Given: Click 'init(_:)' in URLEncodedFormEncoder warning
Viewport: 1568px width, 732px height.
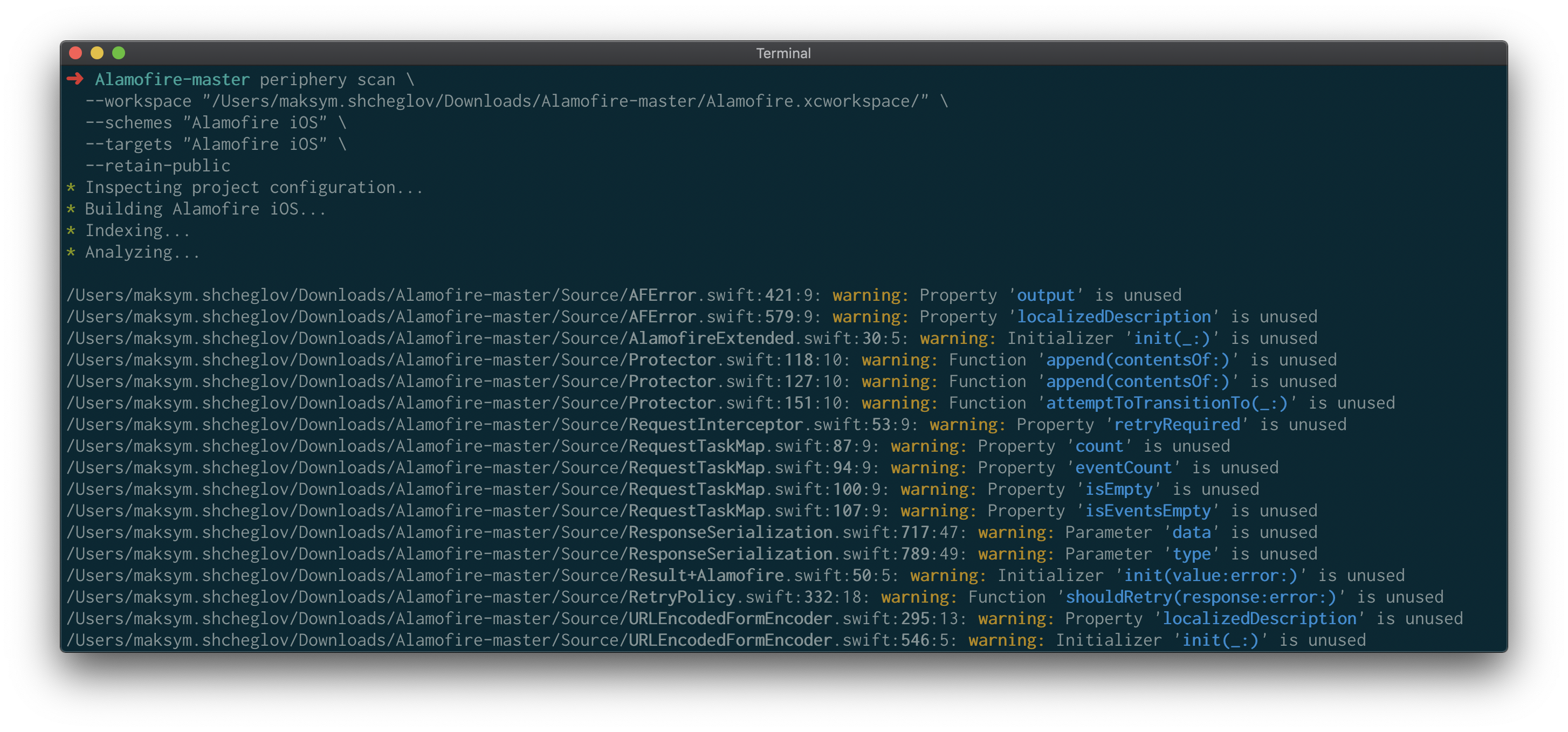Looking at the screenshot, I should tap(1220, 641).
